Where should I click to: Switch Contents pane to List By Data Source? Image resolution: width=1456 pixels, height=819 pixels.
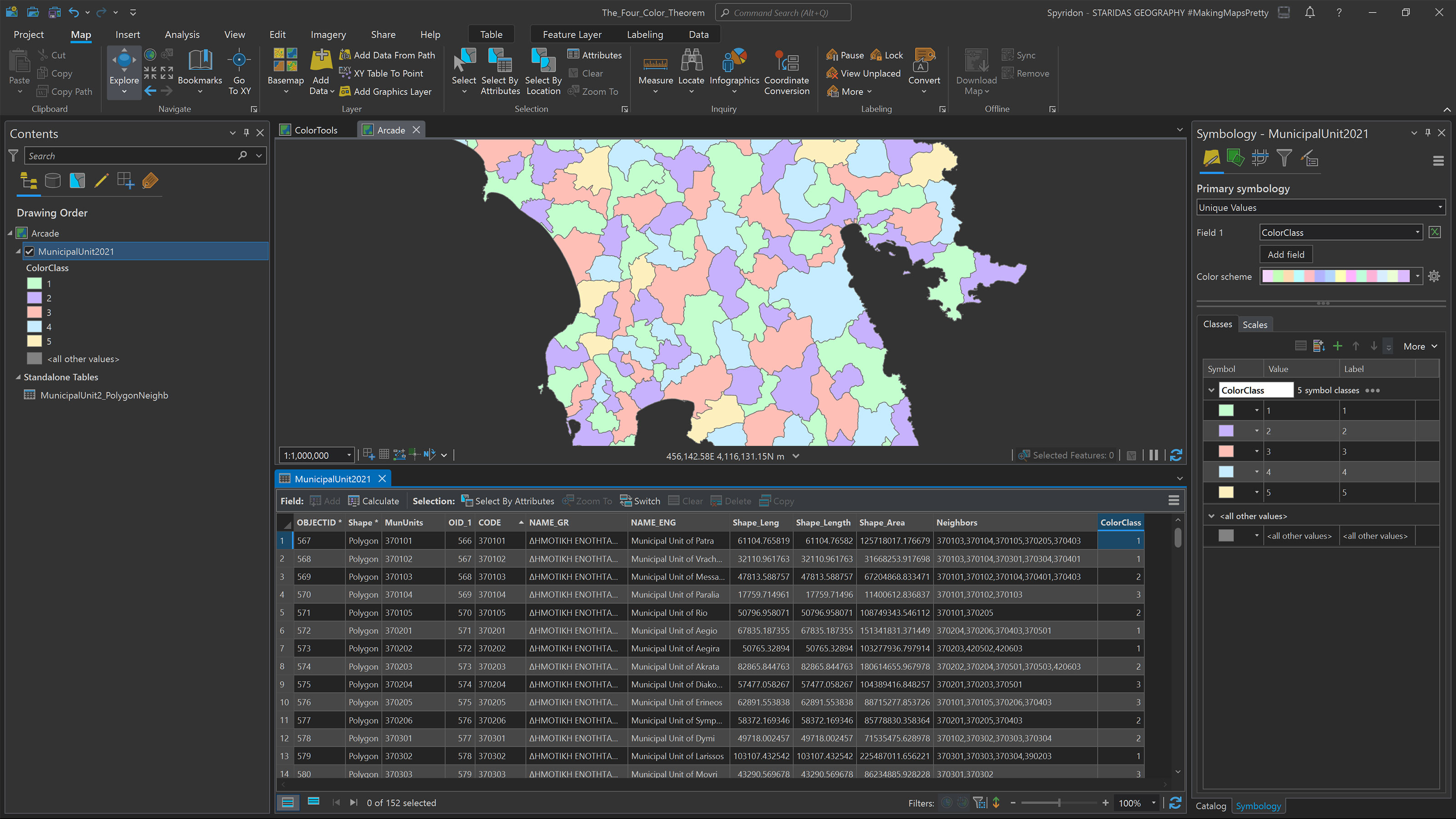(53, 181)
